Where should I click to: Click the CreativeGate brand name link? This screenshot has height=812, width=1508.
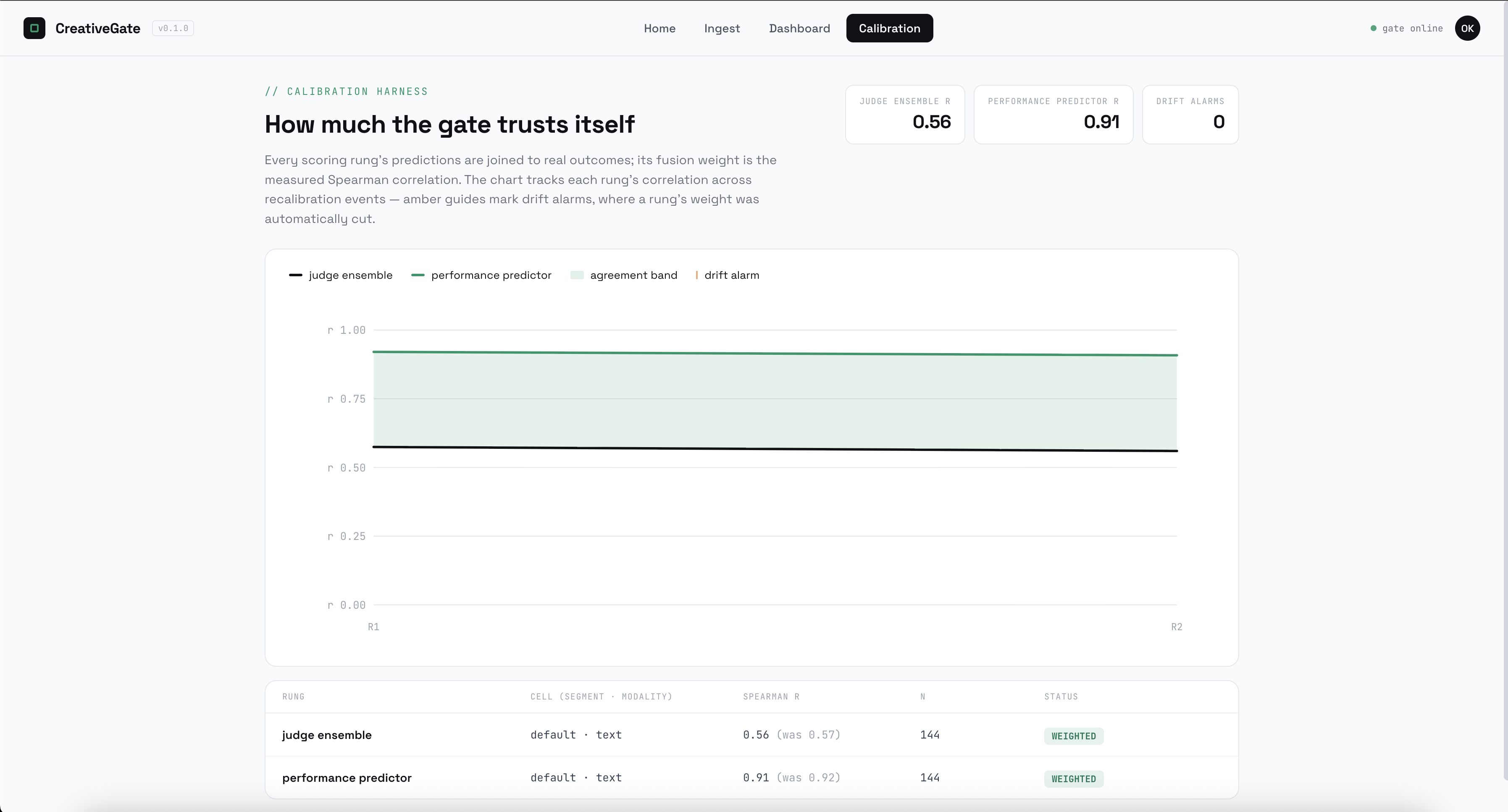98,28
